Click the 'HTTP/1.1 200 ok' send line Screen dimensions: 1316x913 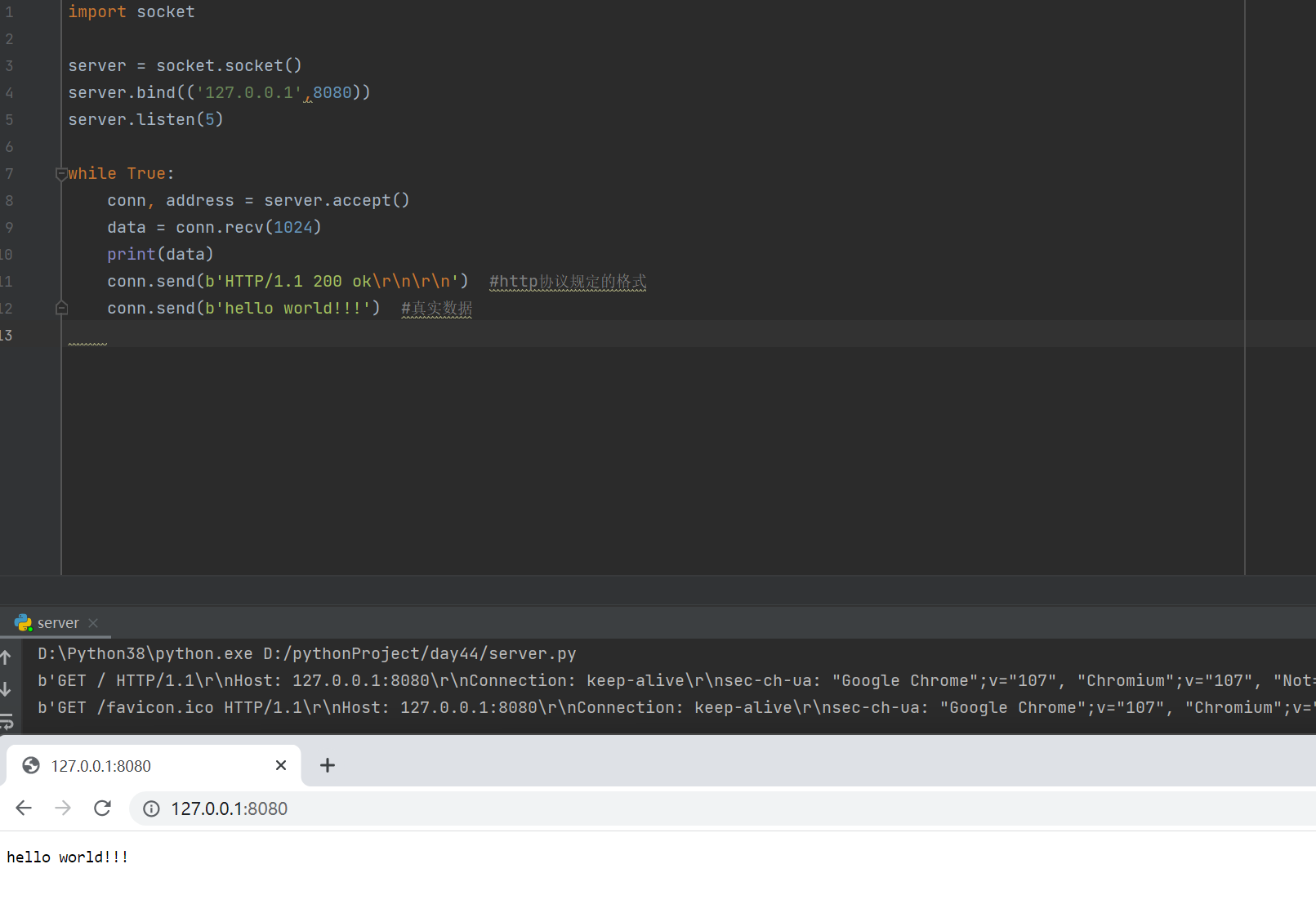[x=288, y=281]
